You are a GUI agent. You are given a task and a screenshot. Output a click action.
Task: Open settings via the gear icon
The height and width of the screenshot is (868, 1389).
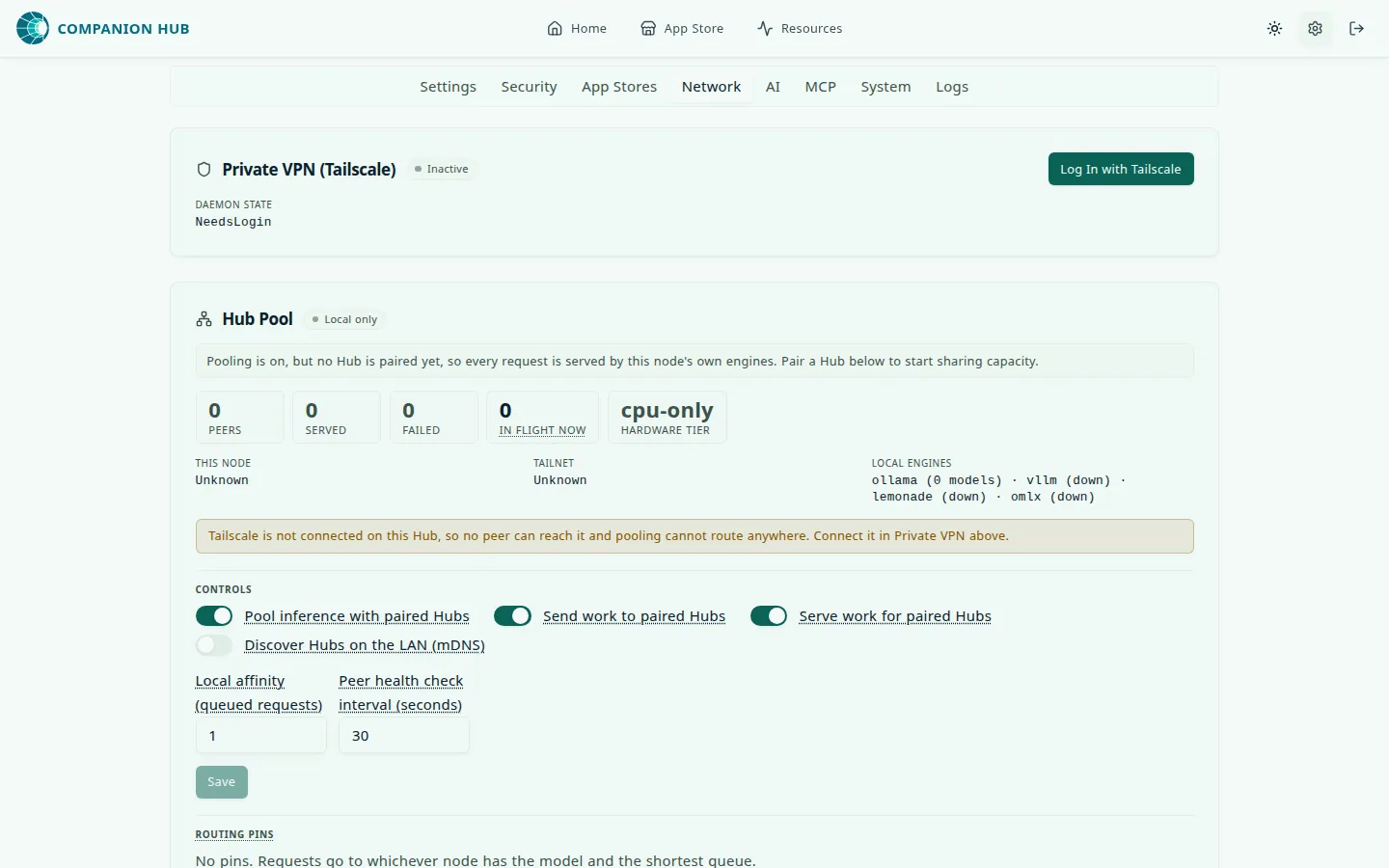[x=1315, y=28]
